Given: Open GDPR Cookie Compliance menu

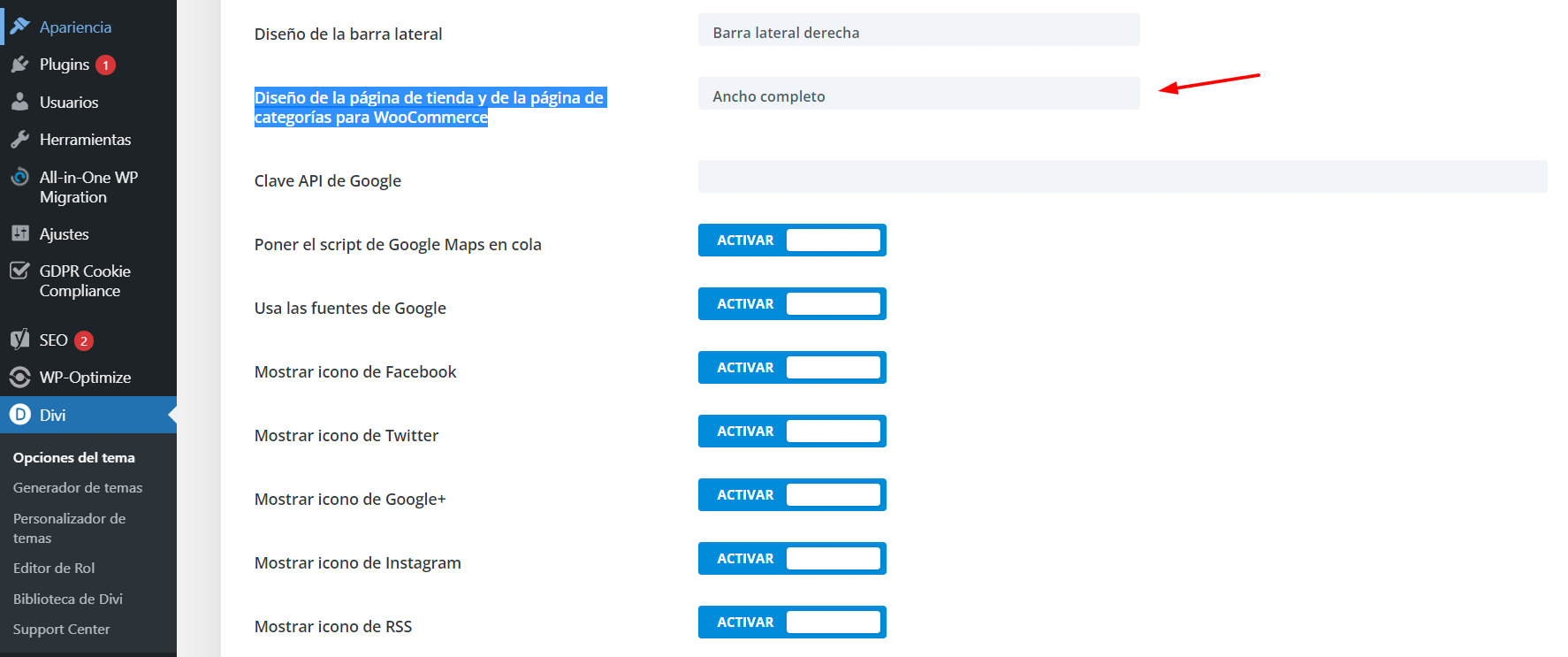Looking at the screenshot, I should pyautogui.click(x=88, y=280).
